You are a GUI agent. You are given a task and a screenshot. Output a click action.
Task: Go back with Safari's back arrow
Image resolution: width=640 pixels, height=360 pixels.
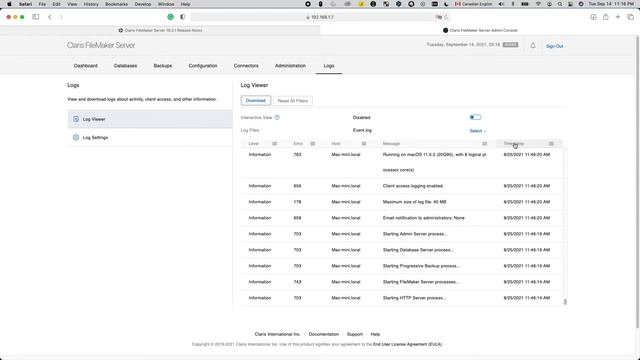(x=50, y=17)
